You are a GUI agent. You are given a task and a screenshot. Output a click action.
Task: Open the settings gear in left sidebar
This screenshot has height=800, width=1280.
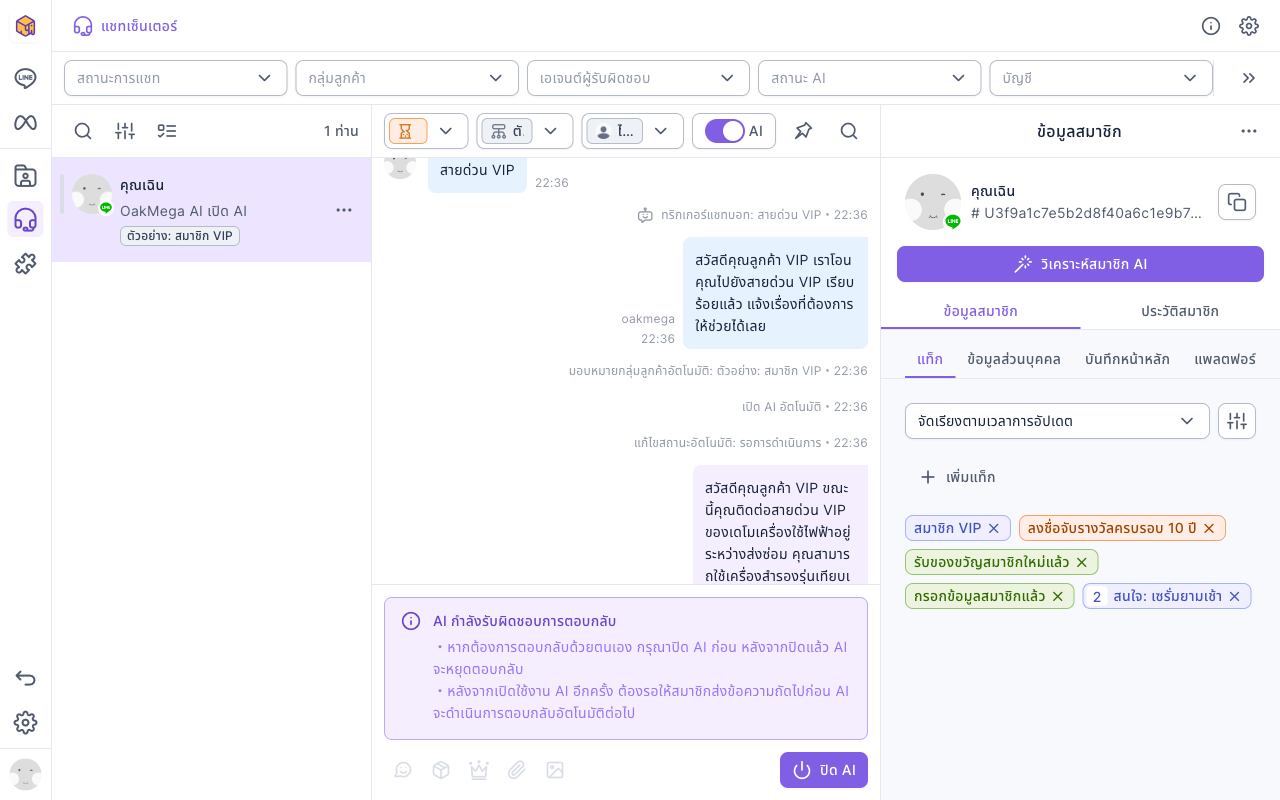tap(25, 723)
